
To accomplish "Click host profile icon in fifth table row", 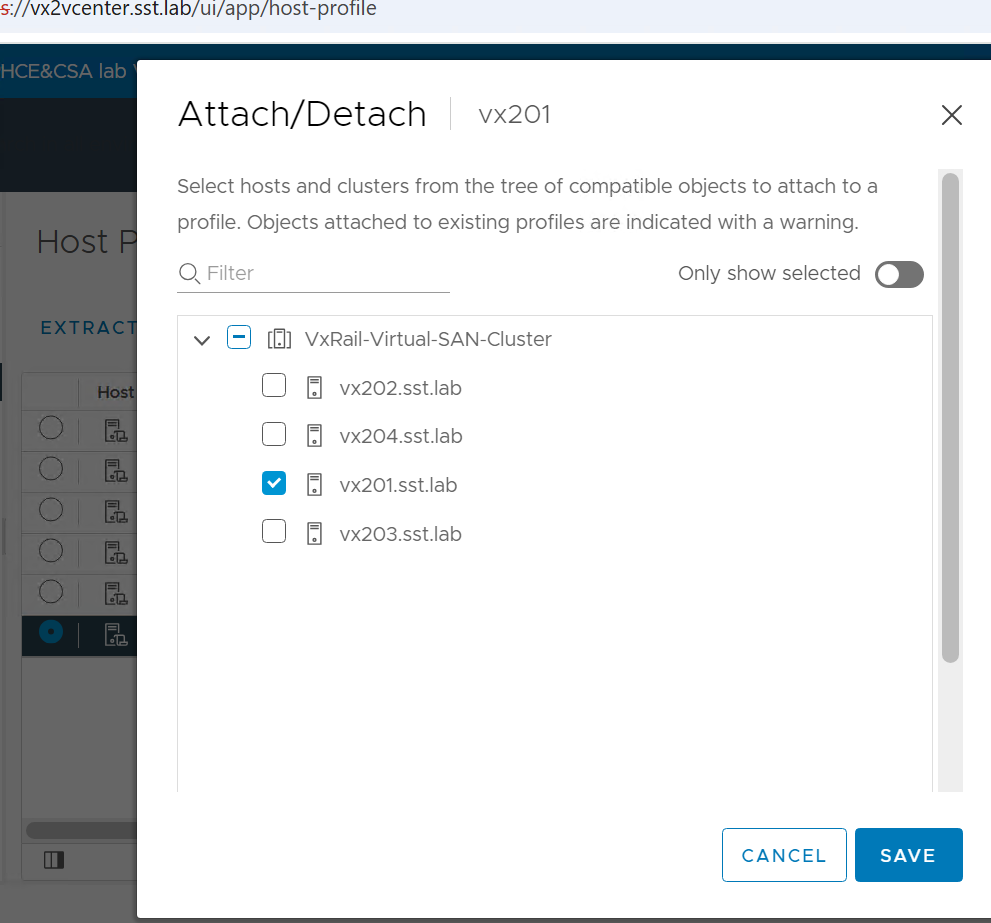I will [x=116, y=593].
